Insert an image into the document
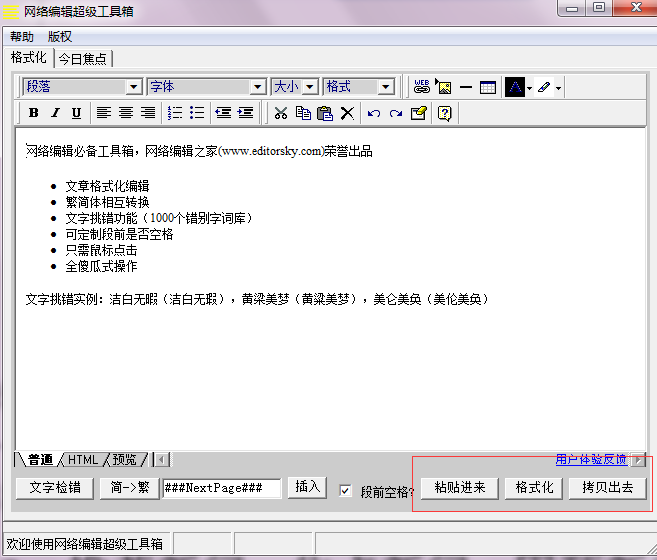The image size is (657, 560). [x=444, y=87]
